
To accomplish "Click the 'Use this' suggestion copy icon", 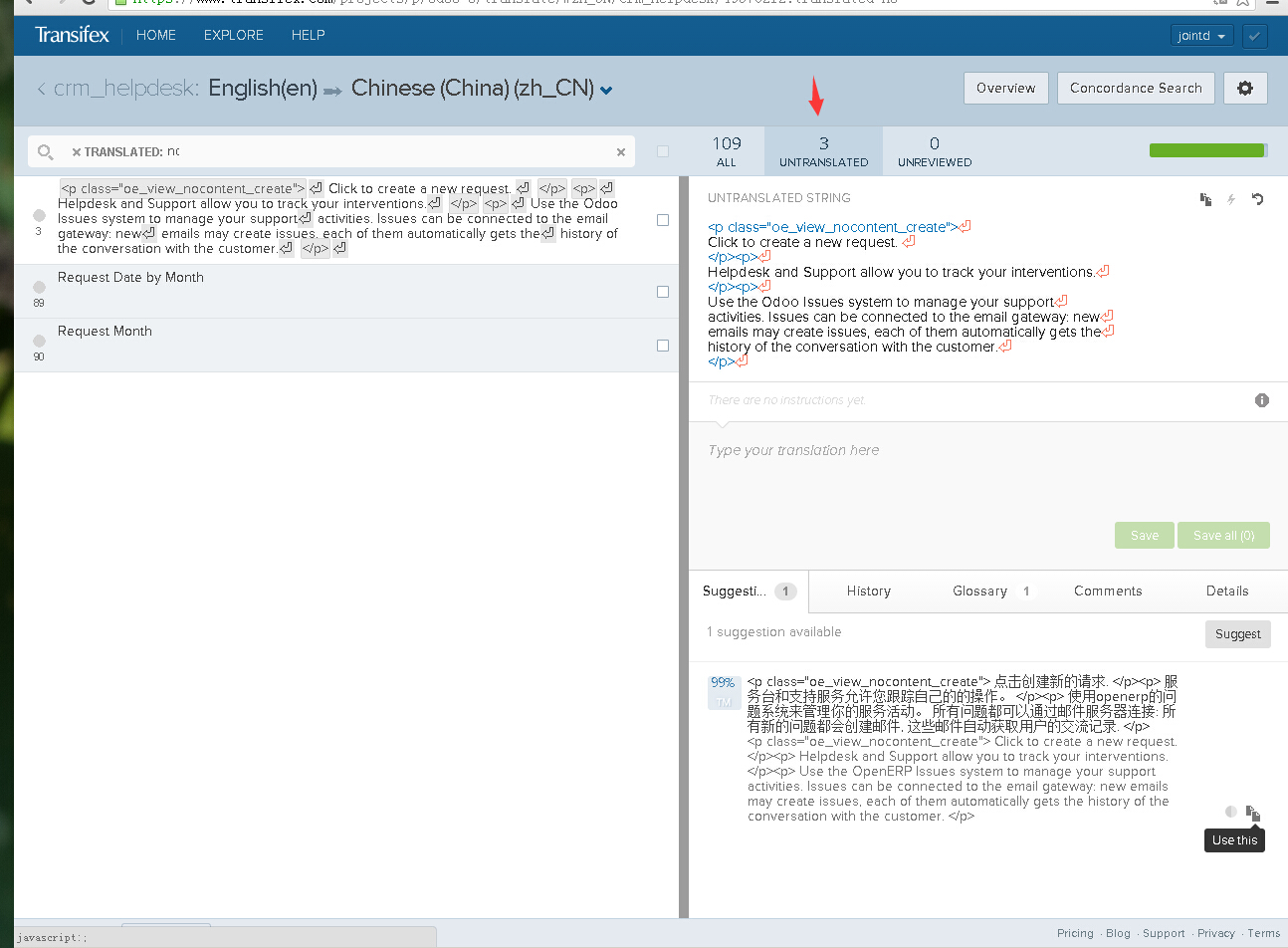I will point(1253,813).
